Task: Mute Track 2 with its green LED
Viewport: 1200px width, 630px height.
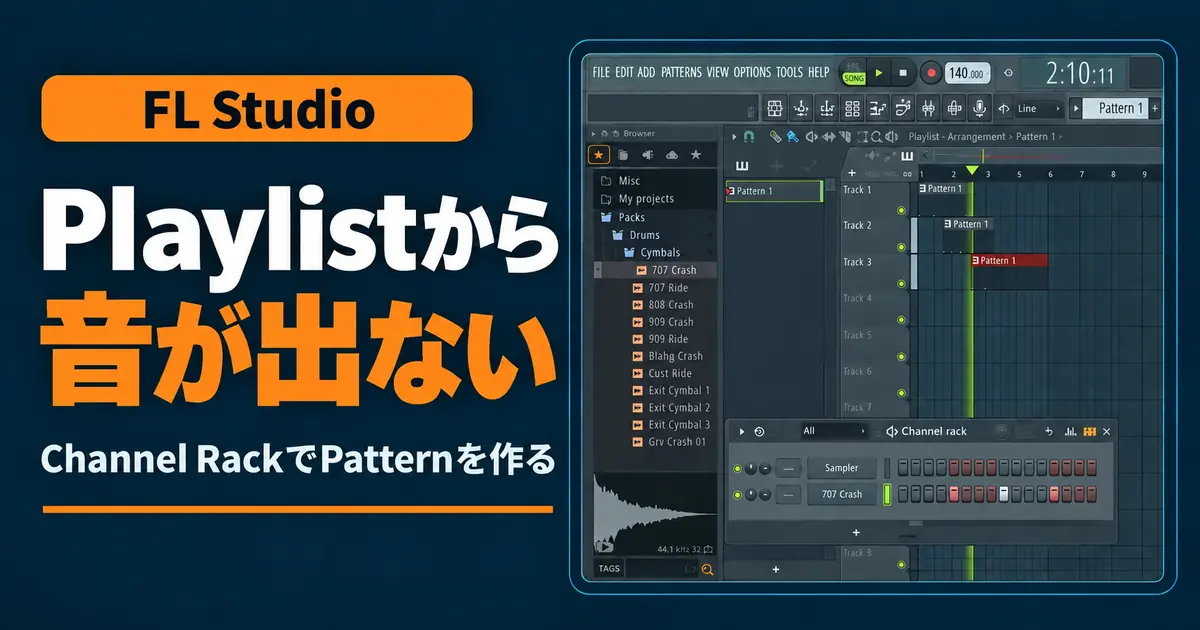Action: tap(901, 247)
